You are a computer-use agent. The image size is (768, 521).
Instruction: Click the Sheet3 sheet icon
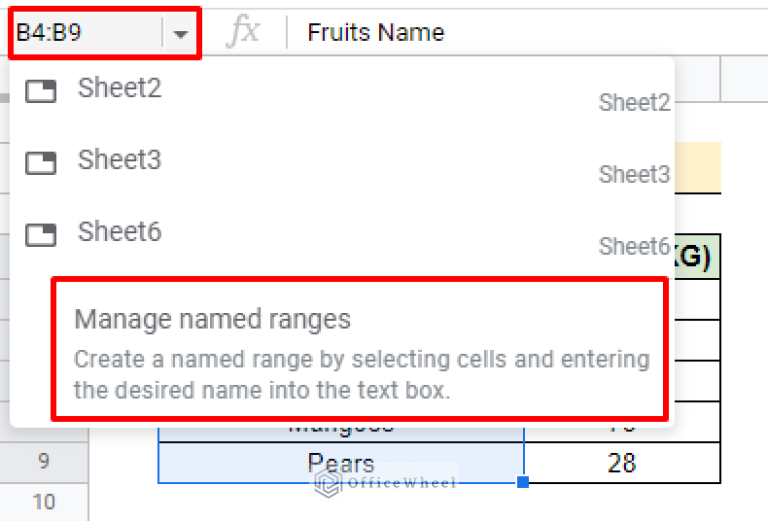point(41,163)
